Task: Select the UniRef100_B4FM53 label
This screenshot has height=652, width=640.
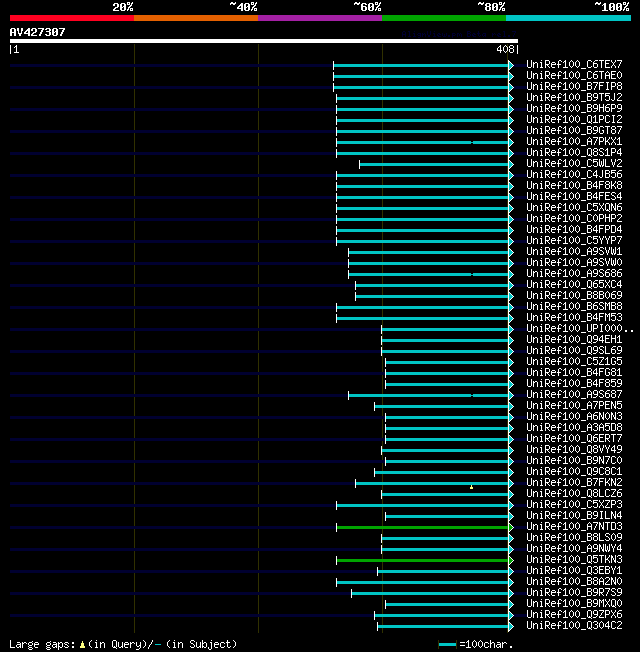Action: 574,318
